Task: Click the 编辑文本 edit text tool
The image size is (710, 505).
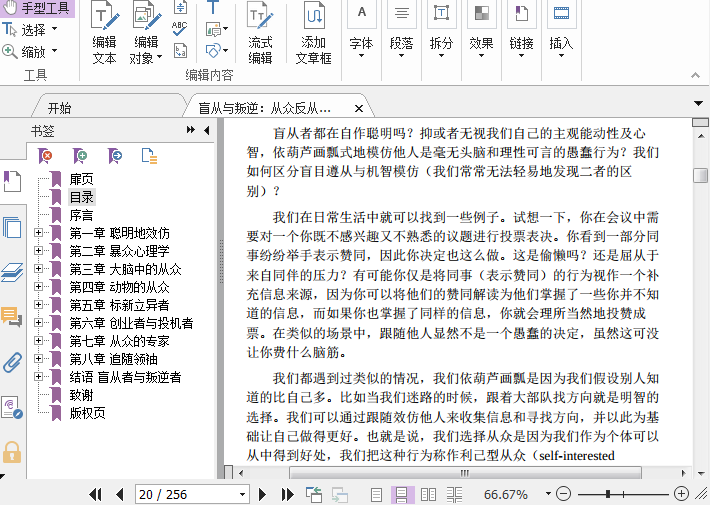Action: coord(104,33)
